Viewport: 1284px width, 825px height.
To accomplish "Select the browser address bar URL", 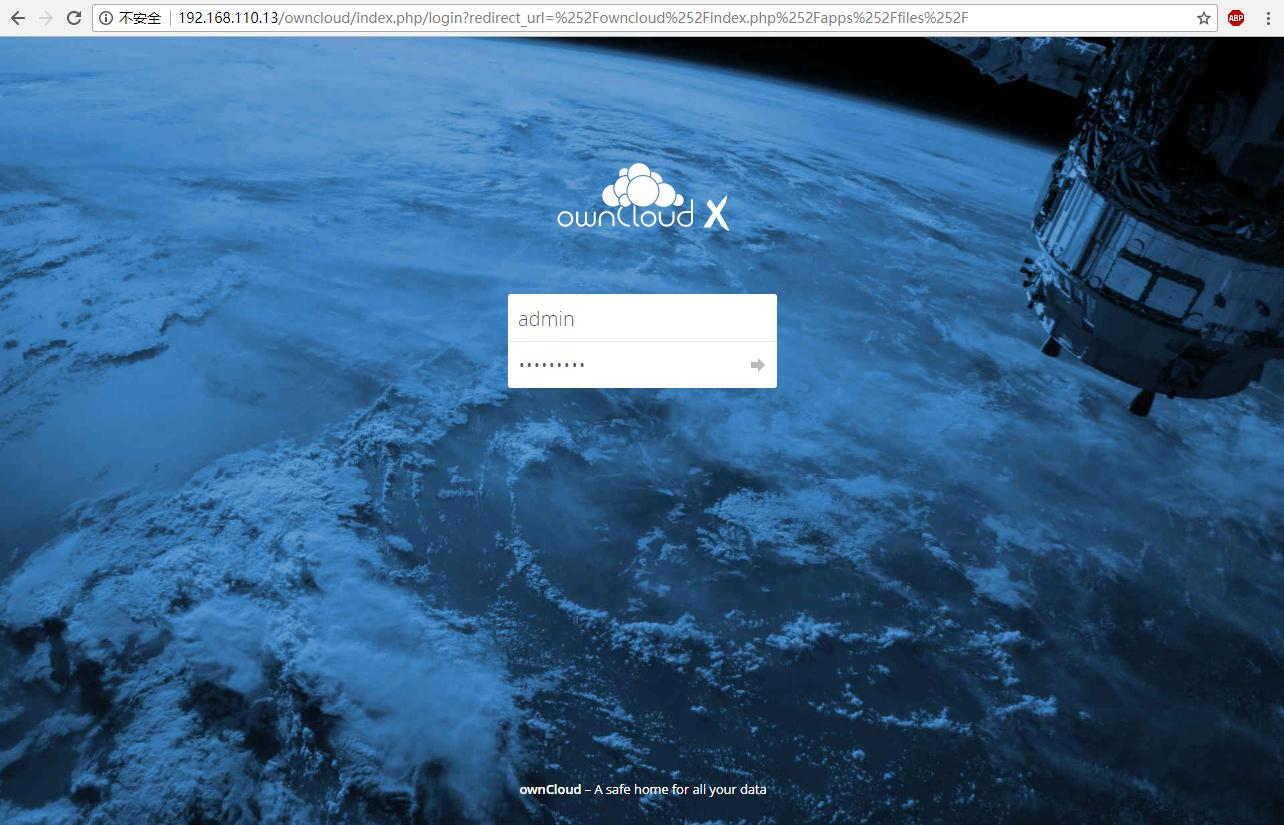I will (x=573, y=18).
